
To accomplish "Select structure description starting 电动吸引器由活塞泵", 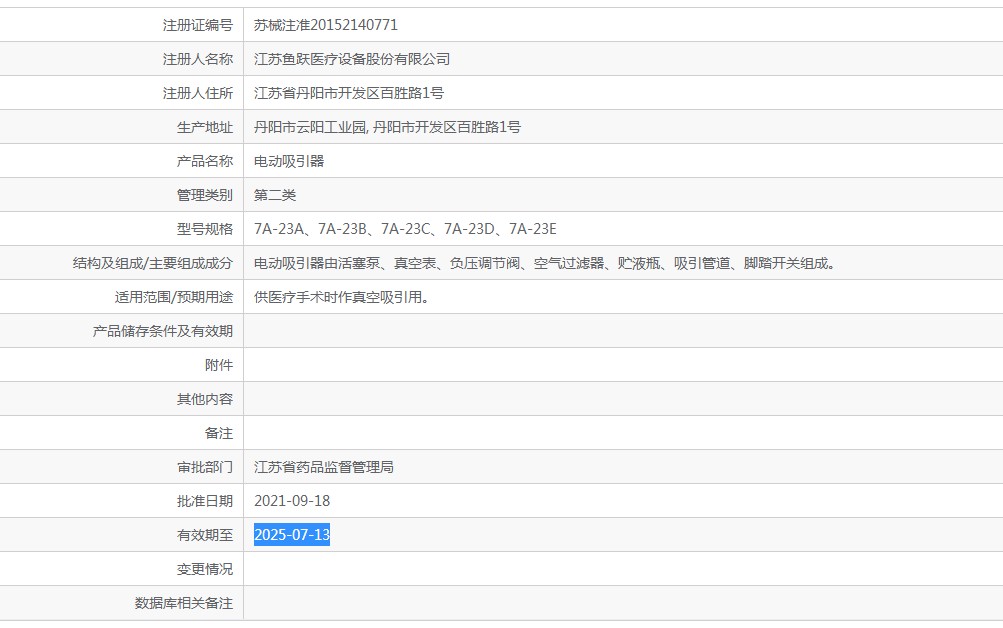I will click(x=546, y=263).
